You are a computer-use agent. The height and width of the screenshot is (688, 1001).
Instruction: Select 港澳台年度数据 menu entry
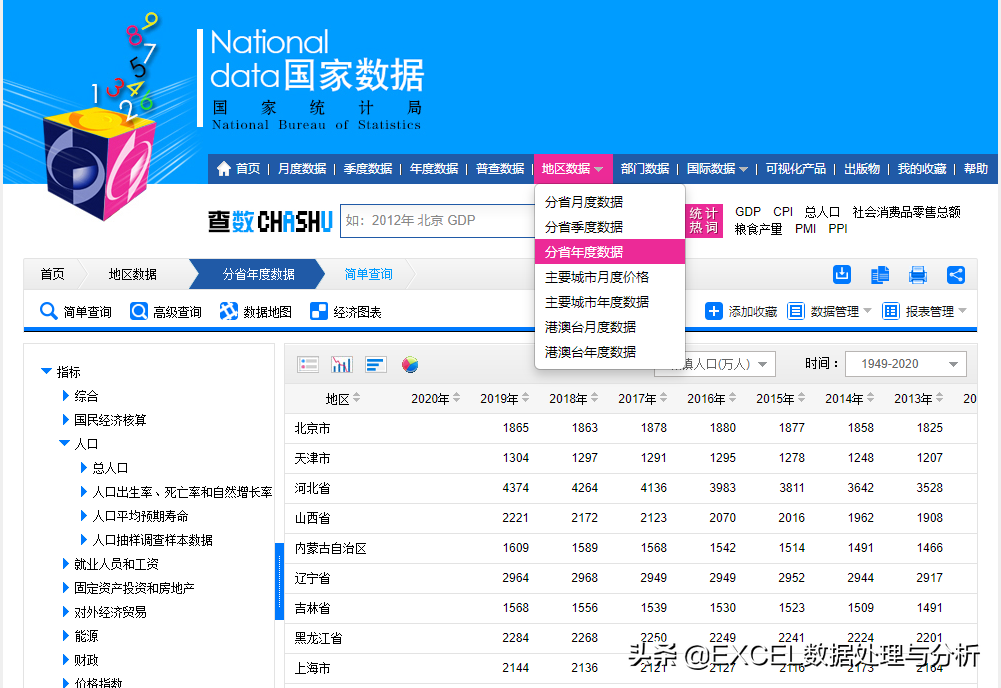pos(610,352)
